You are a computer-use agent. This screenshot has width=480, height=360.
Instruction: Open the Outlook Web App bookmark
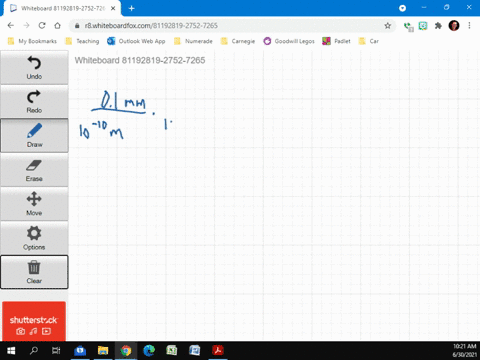[x=136, y=41]
